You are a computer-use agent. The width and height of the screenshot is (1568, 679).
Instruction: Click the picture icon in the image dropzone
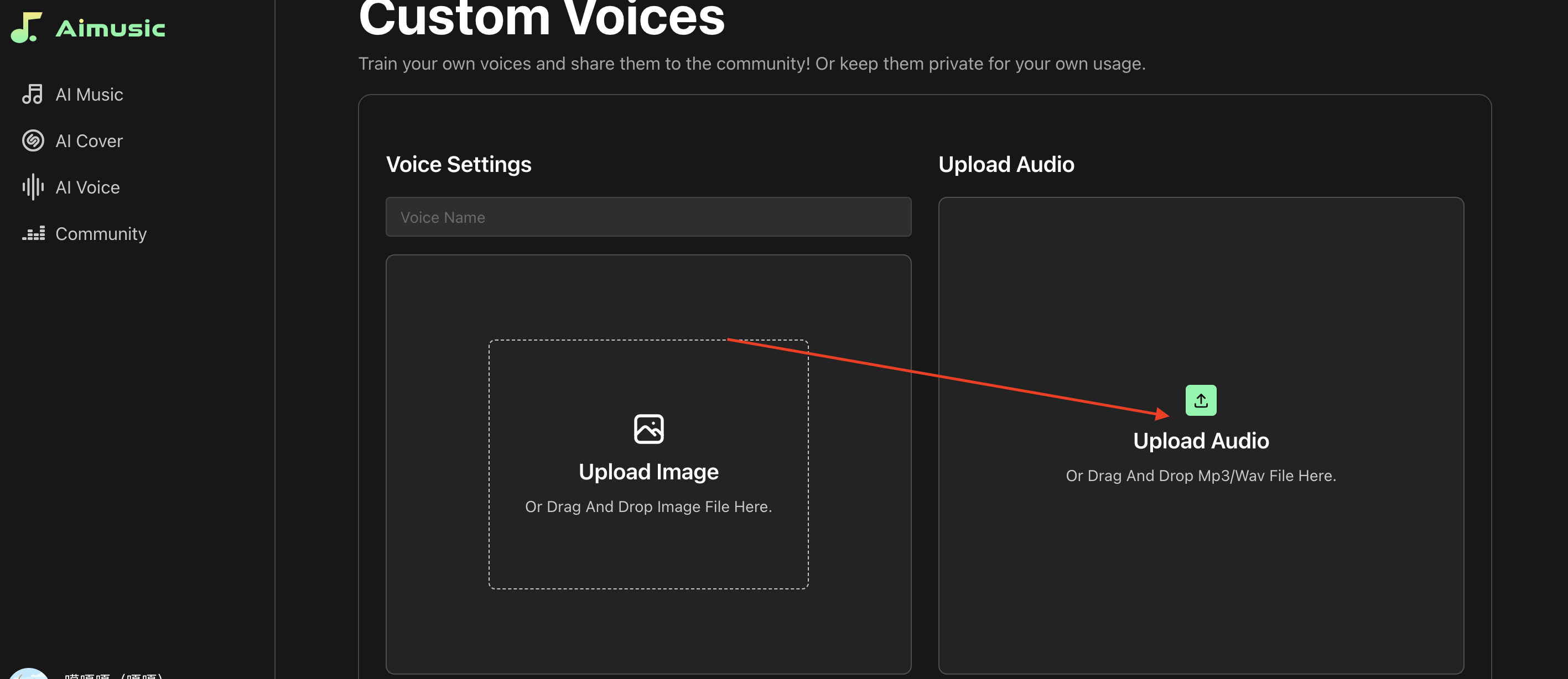(x=648, y=429)
